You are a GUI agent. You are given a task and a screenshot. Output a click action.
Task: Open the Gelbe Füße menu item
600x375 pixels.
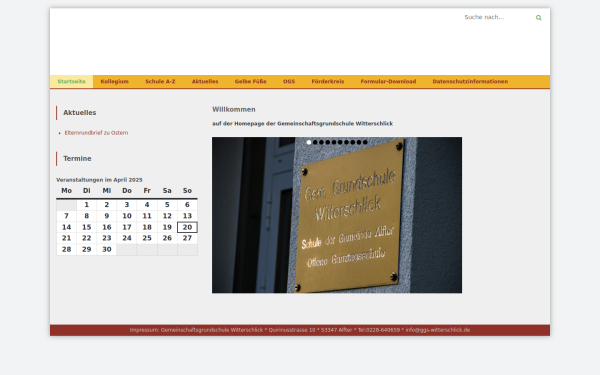251,82
